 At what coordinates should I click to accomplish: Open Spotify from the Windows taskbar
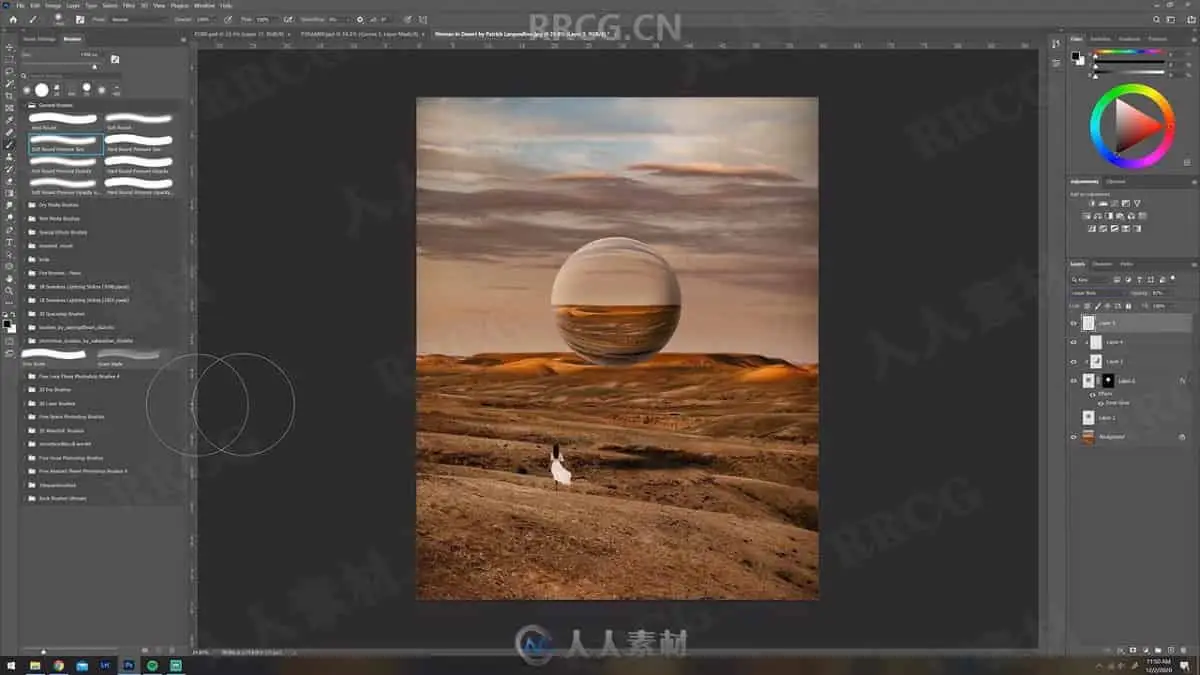click(x=152, y=665)
